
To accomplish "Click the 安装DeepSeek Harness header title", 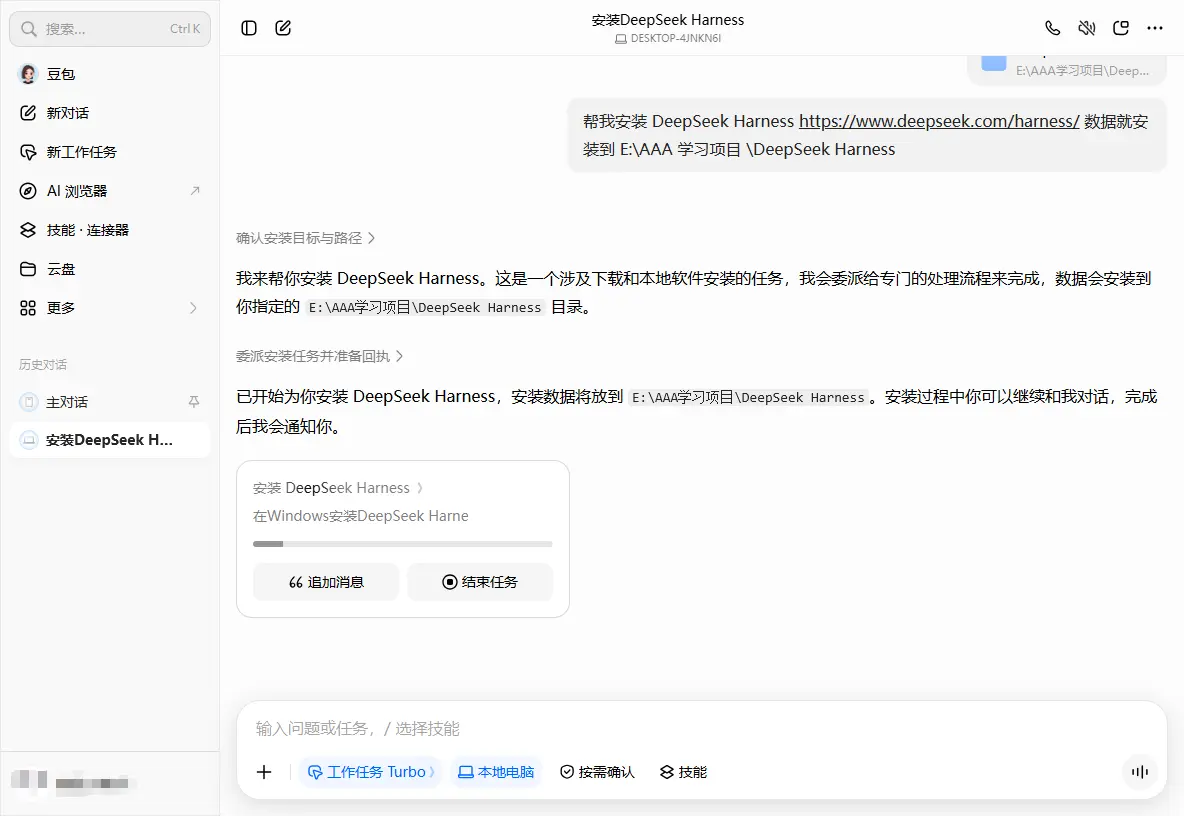I will click(x=668, y=20).
